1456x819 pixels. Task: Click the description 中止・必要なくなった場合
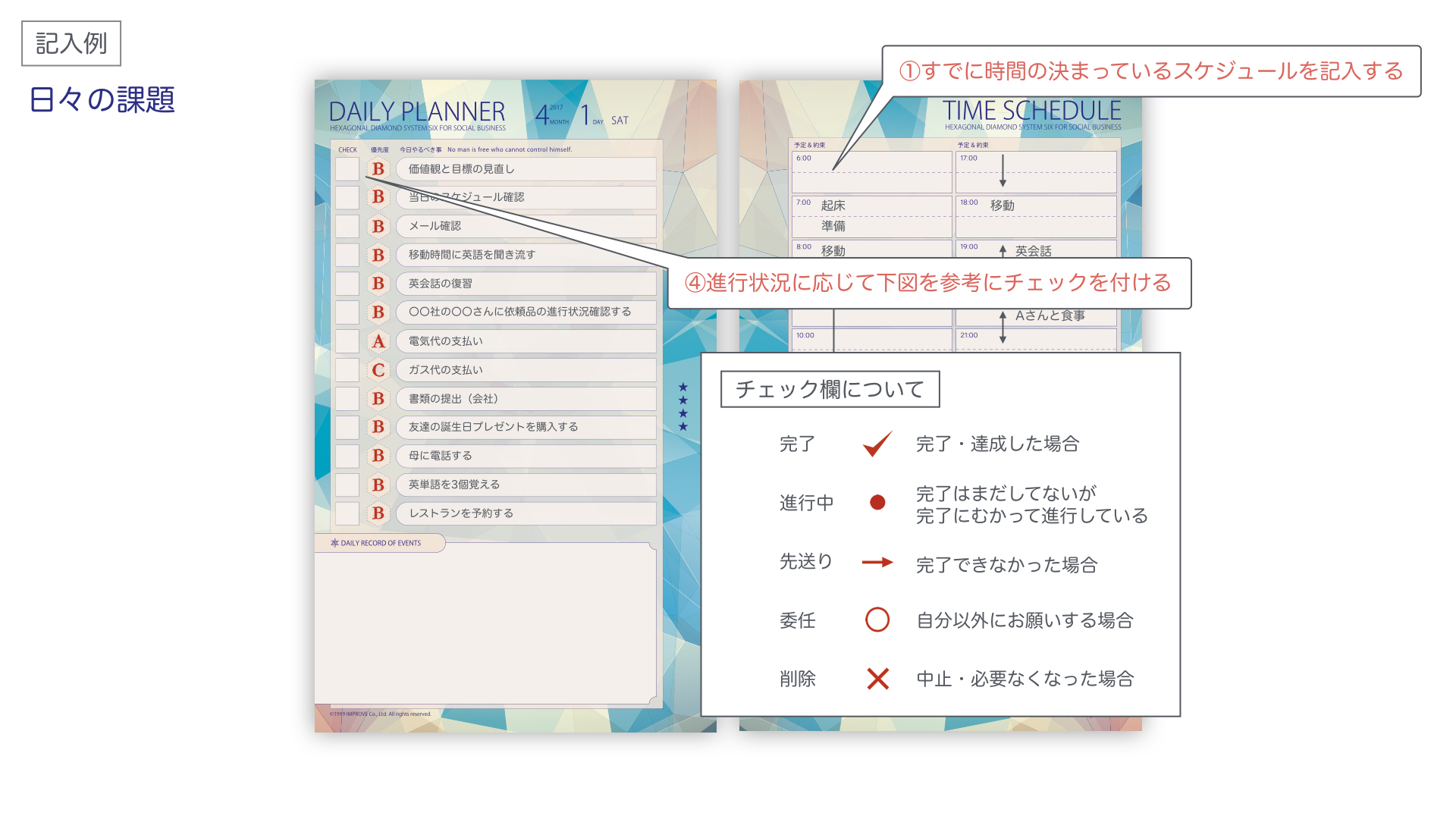coord(1025,679)
